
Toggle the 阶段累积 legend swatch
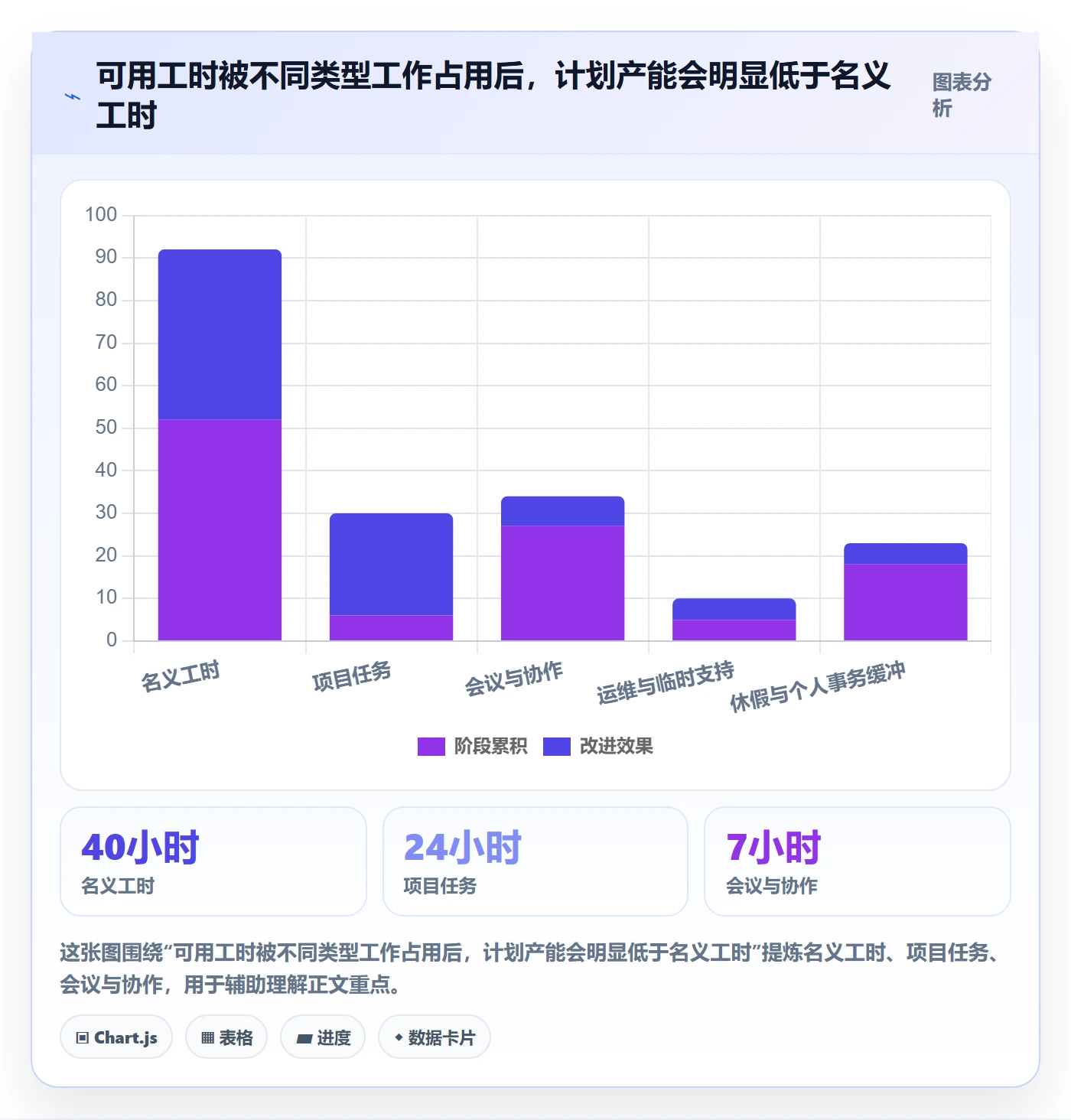[431, 747]
